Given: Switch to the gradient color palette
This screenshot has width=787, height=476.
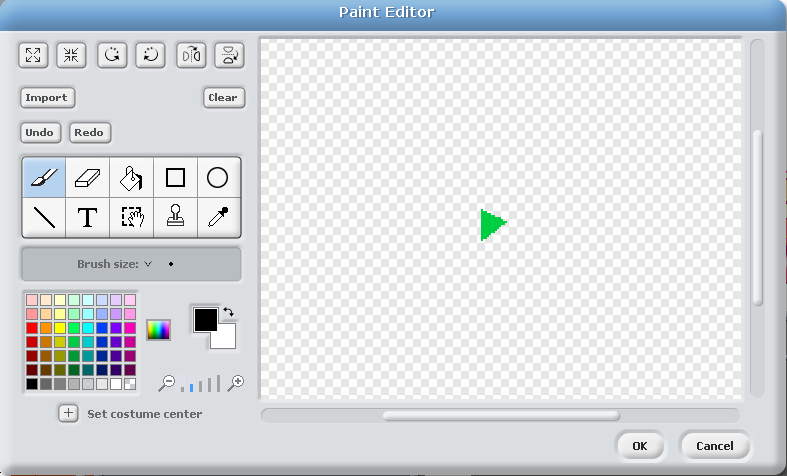Looking at the screenshot, I should pyautogui.click(x=158, y=329).
